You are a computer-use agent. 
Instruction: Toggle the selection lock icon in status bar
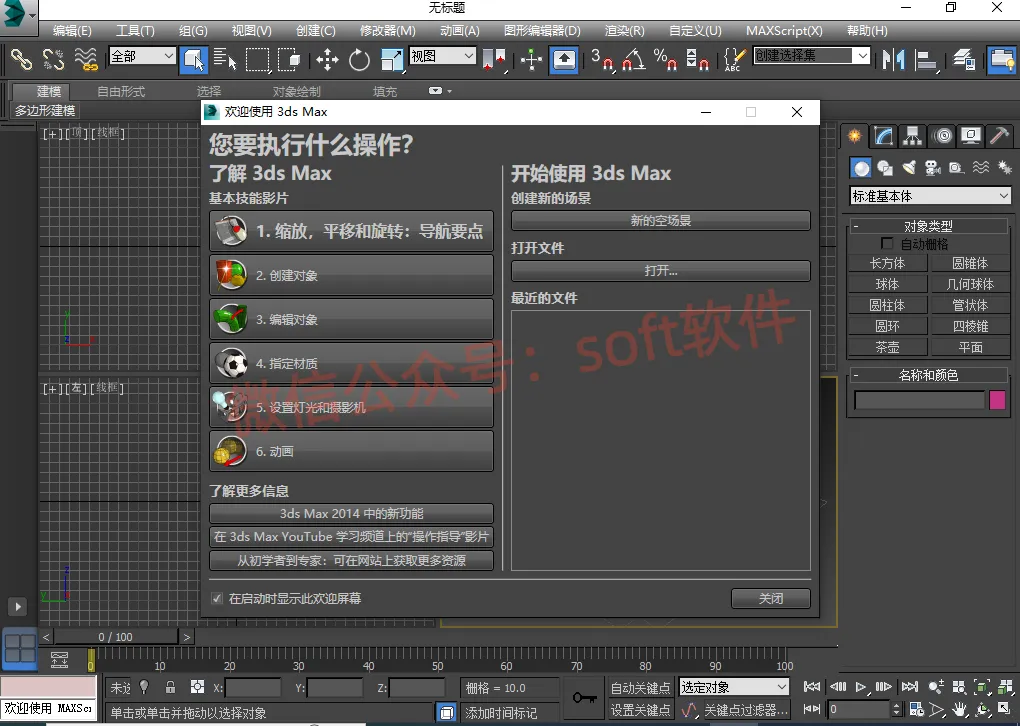[x=170, y=687]
